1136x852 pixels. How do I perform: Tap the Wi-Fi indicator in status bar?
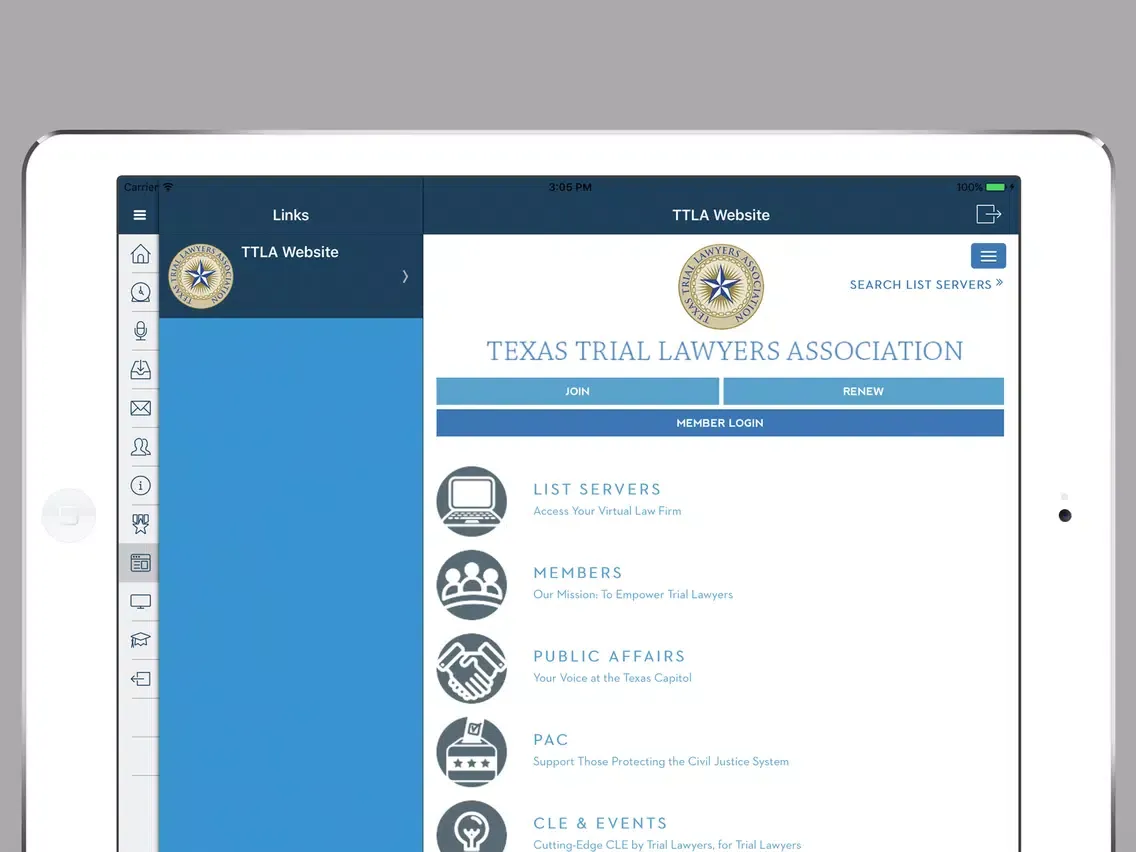click(x=168, y=187)
